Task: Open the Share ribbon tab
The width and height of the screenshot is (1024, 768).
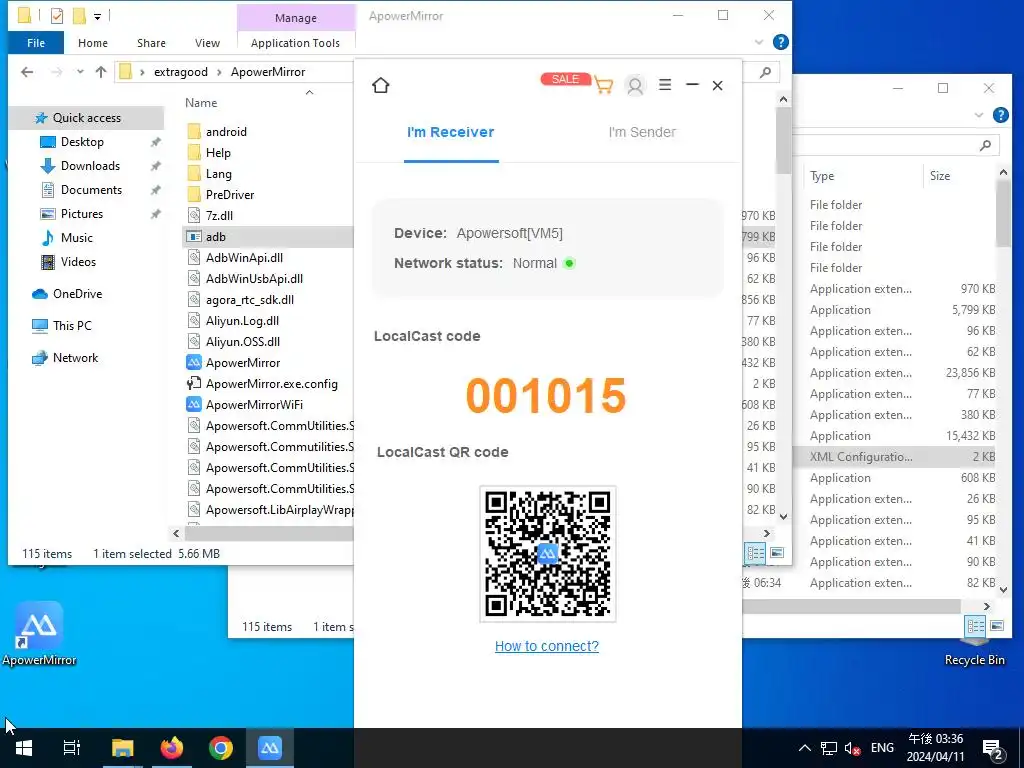Action: point(152,43)
